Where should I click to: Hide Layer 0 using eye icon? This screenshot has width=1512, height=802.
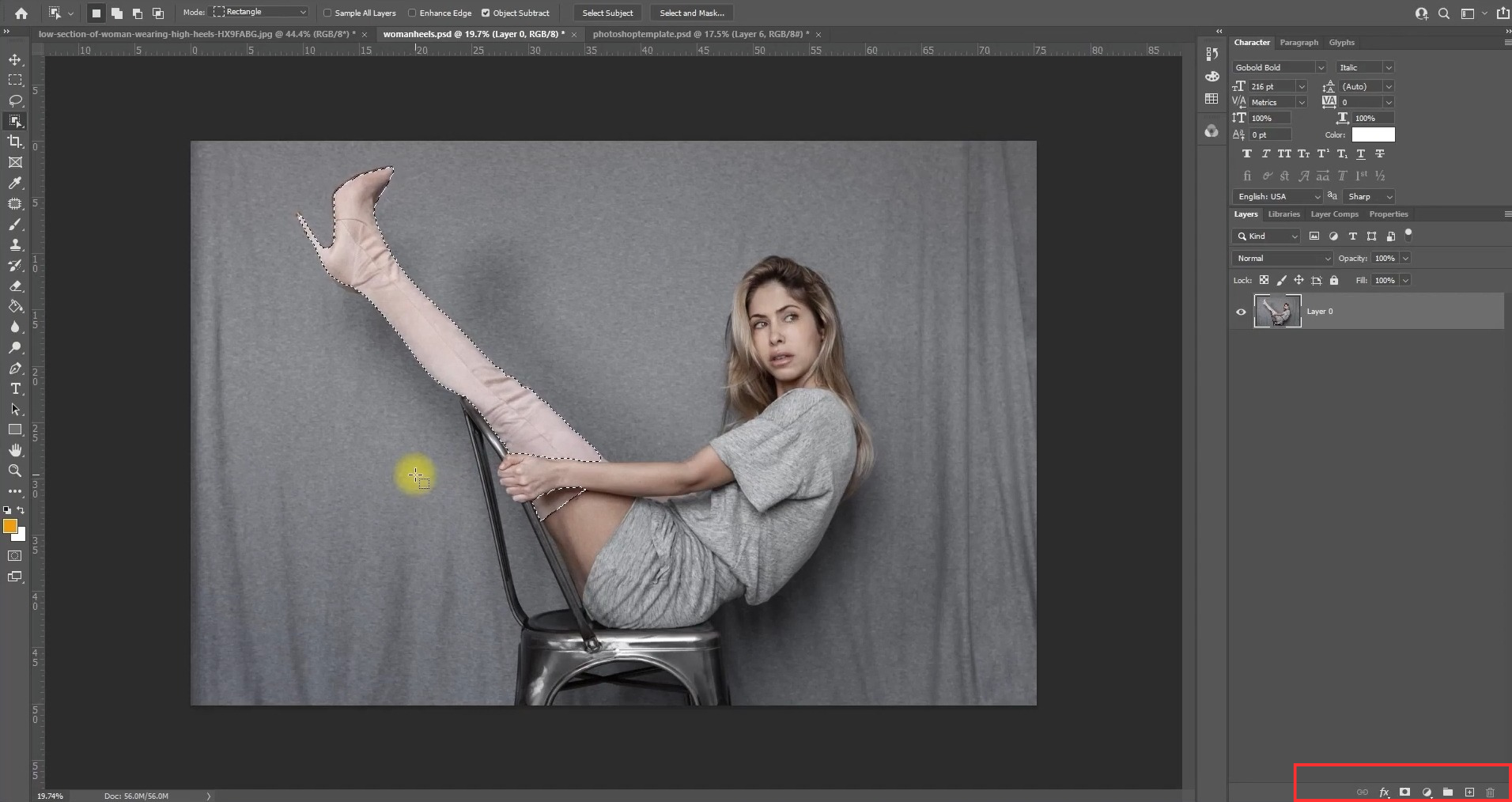click(x=1241, y=312)
